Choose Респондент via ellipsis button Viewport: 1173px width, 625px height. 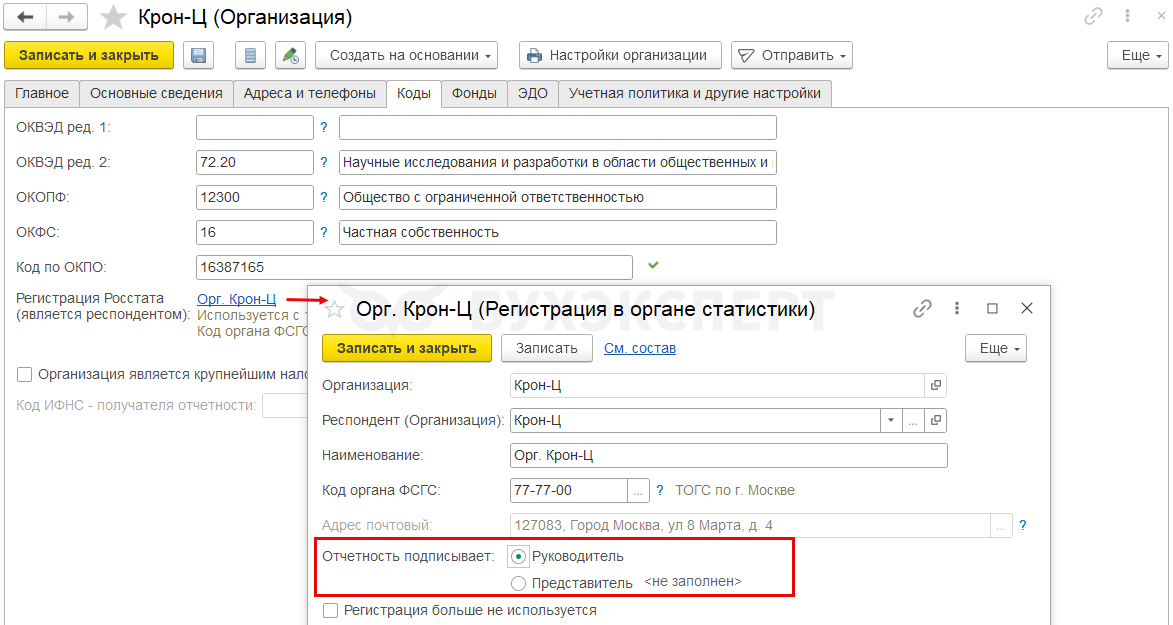(x=913, y=421)
